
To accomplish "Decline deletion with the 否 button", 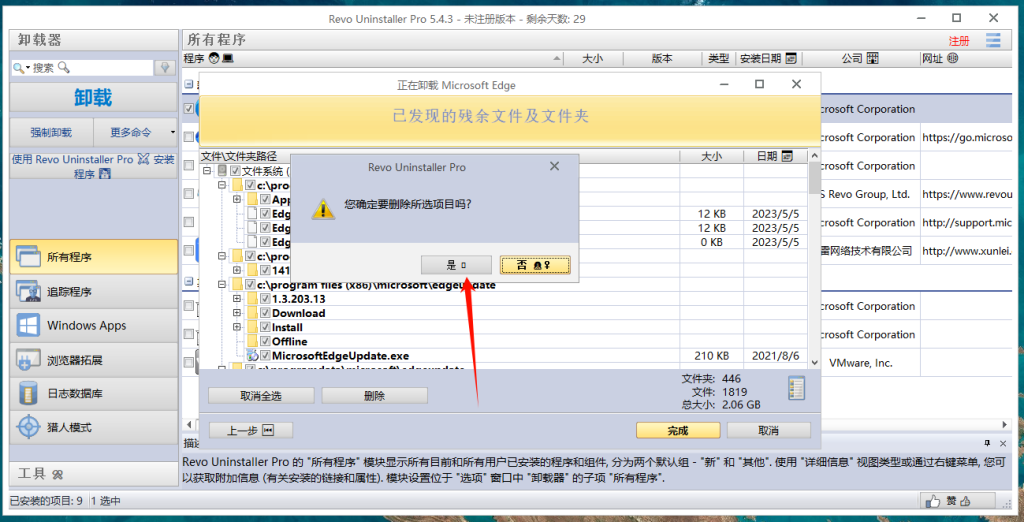I will pos(535,265).
